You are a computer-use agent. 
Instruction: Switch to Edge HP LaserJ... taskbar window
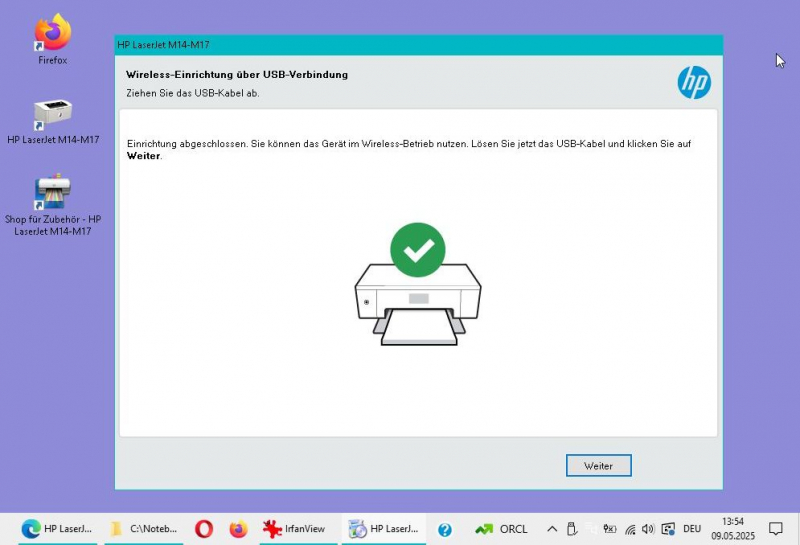coord(57,529)
